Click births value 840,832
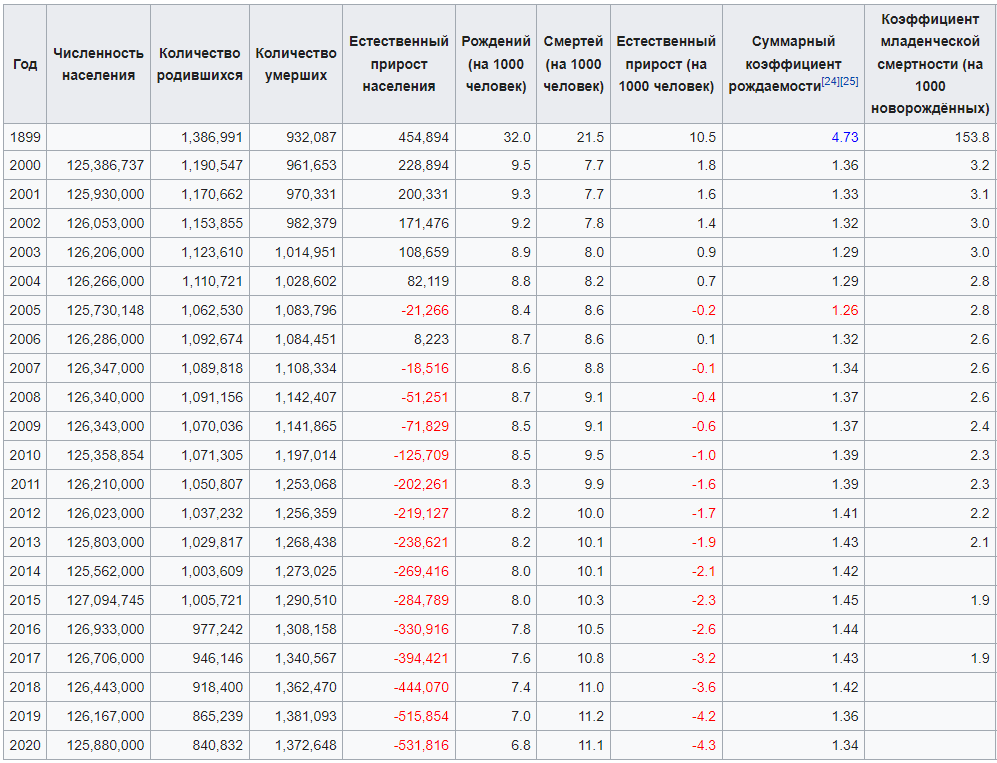The image size is (997, 763). click(217, 746)
